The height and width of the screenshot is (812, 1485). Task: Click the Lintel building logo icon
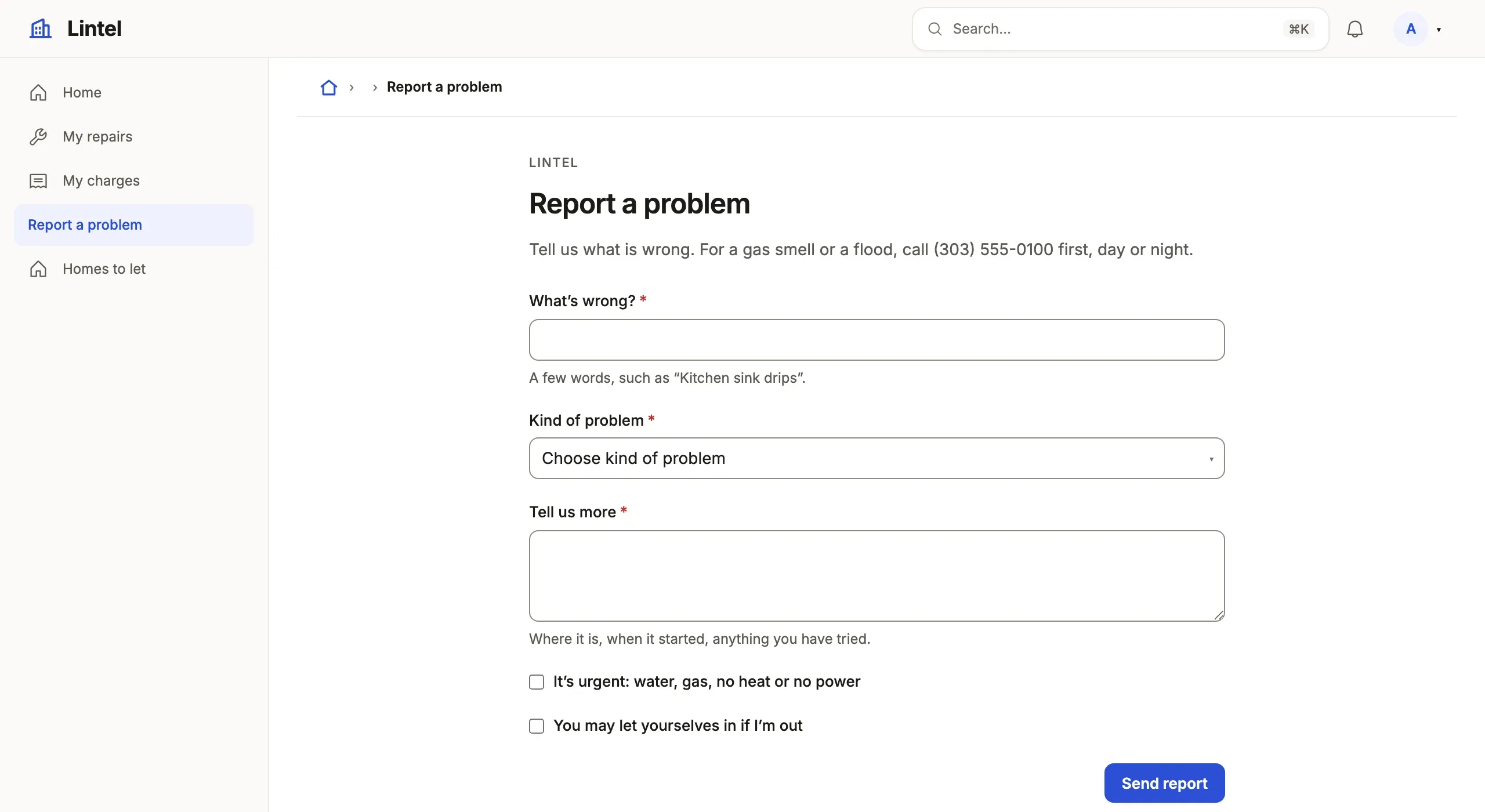tap(41, 28)
